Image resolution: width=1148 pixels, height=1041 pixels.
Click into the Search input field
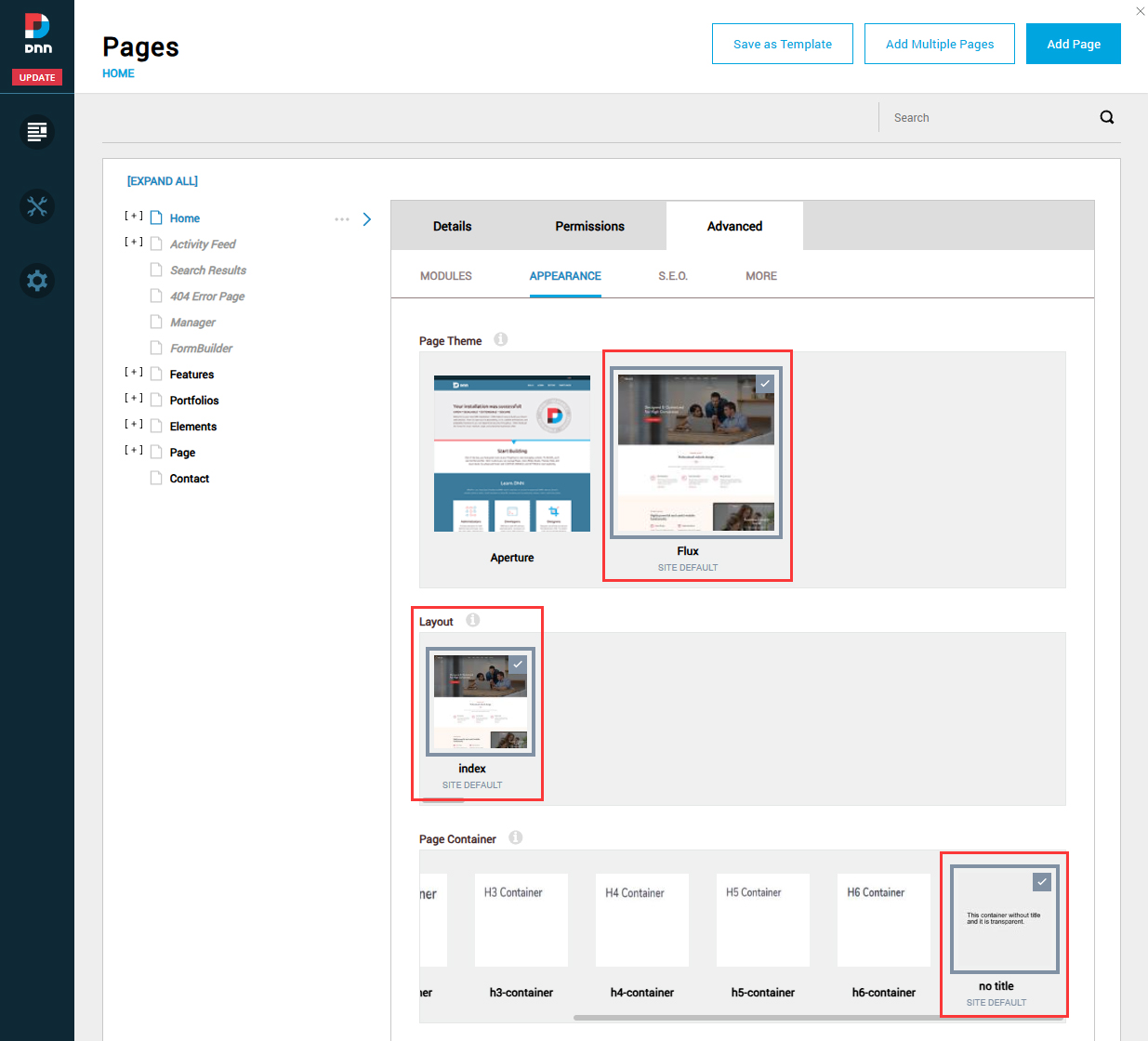click(990, 118)
